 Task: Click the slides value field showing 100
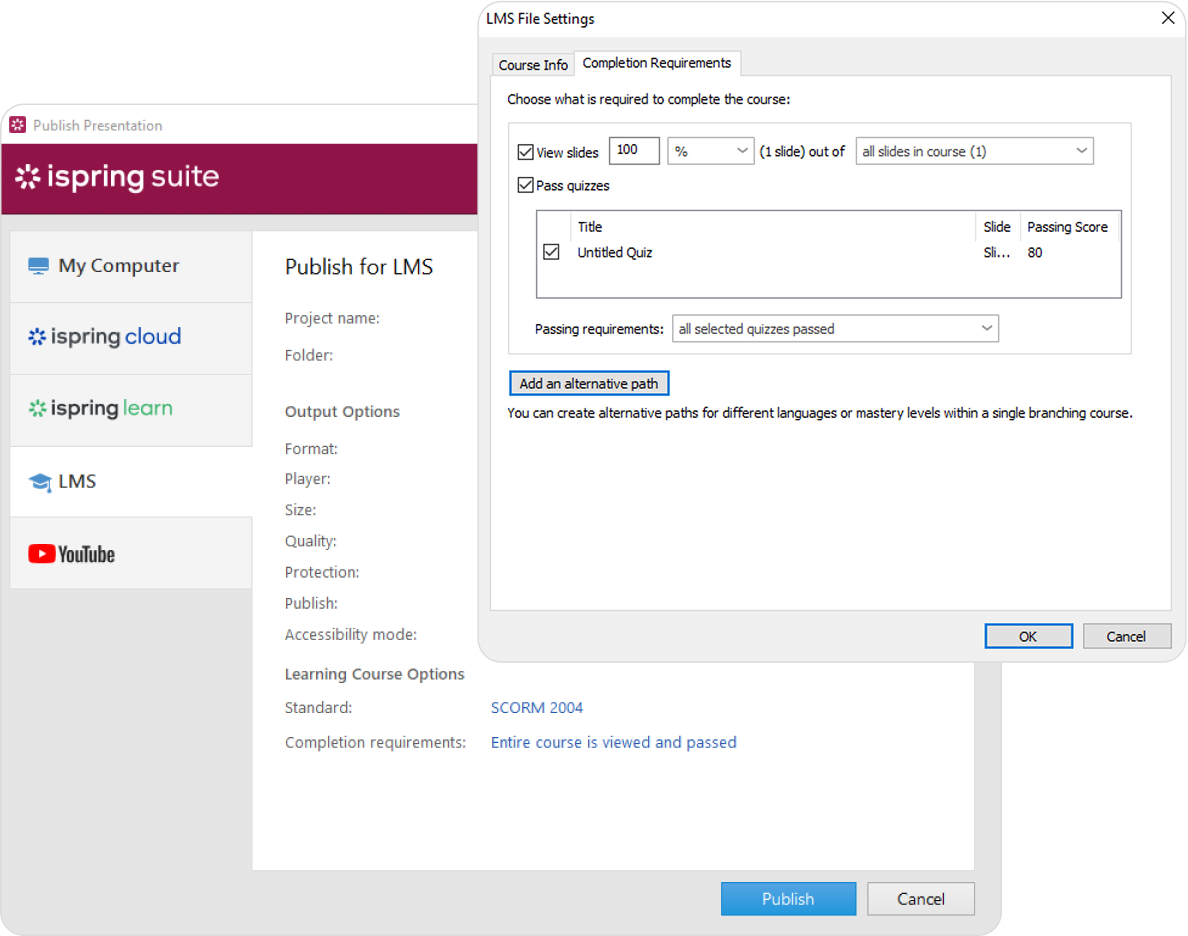click(x=634, y=150)
